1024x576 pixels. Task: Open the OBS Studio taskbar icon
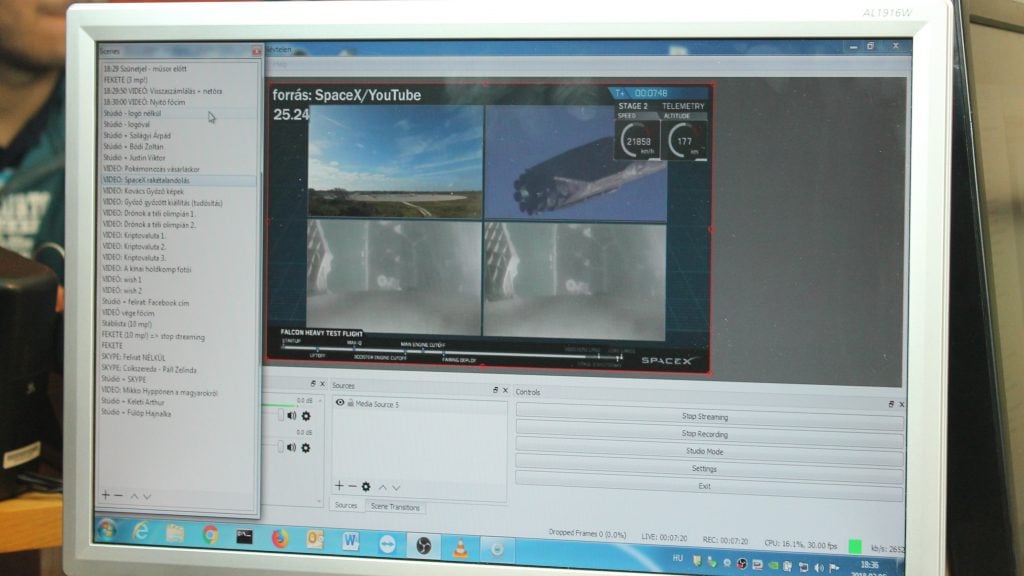pos(423,545)
